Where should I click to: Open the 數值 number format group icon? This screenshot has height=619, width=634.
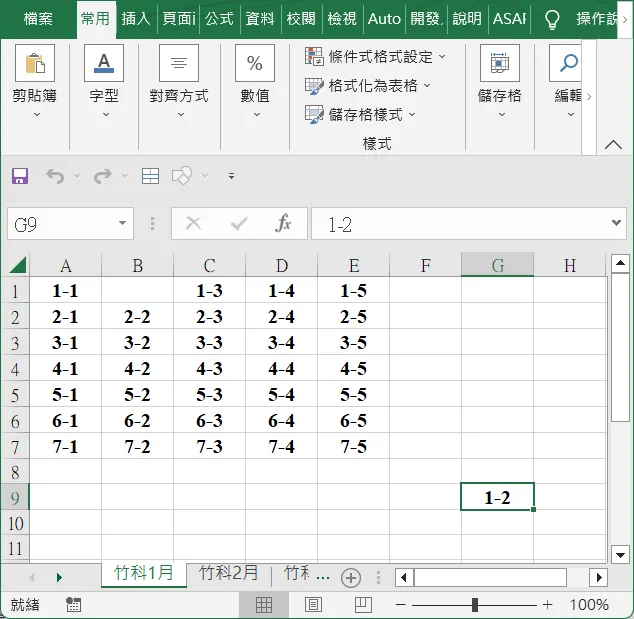[x=255, y=64]
